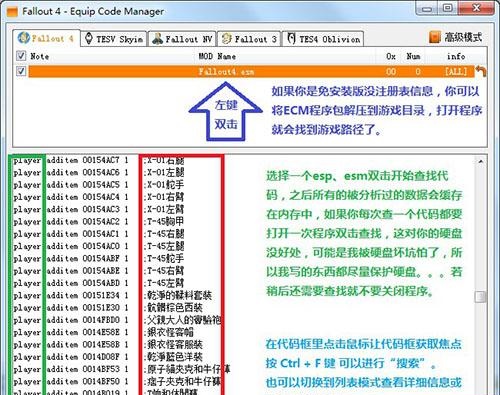Open the Fallout 3 tab
The height and width of the screenshot is (395, 500).
[x=249, y=39]
